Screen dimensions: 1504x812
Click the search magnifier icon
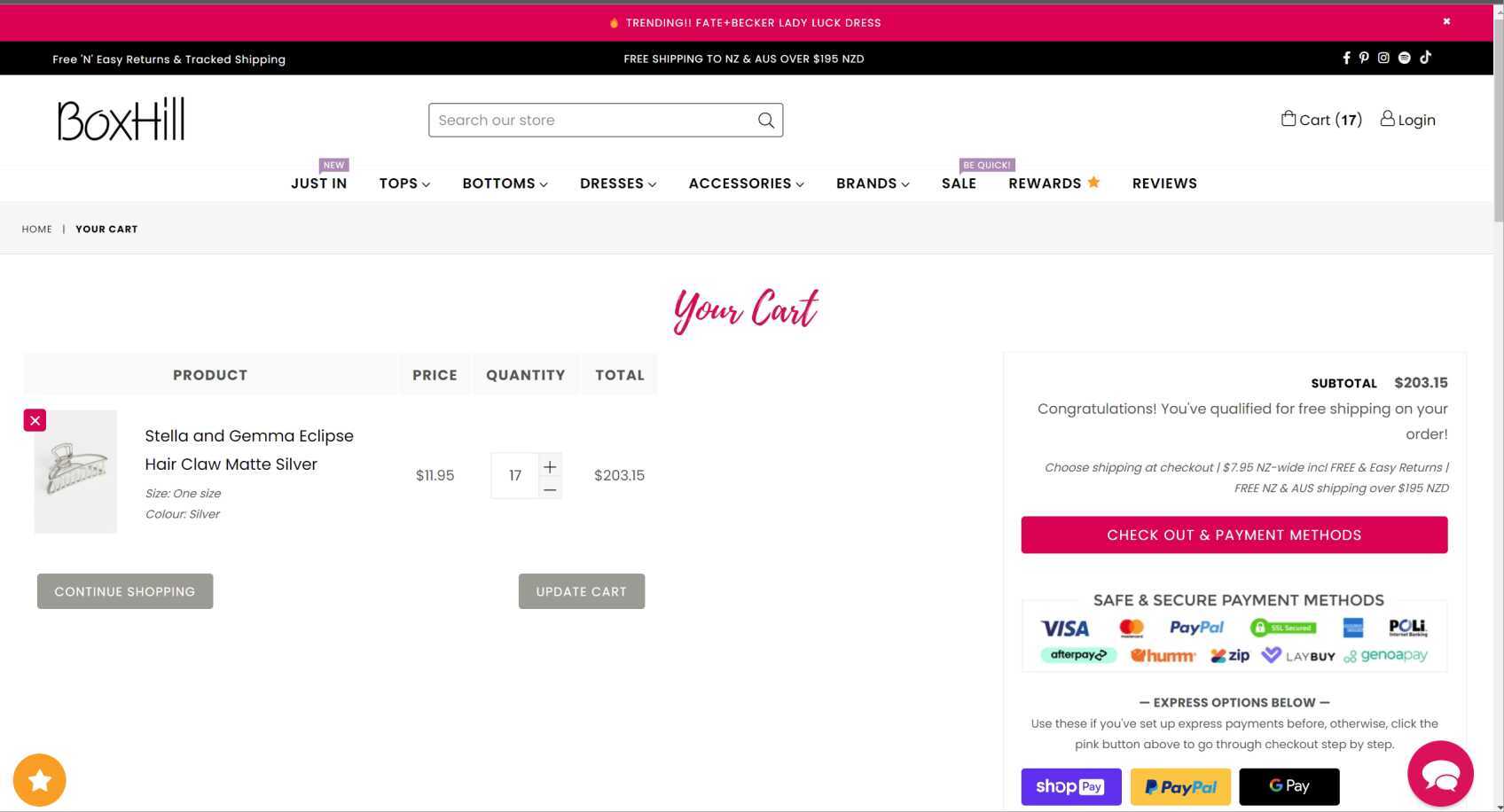(x=765, y=120)
